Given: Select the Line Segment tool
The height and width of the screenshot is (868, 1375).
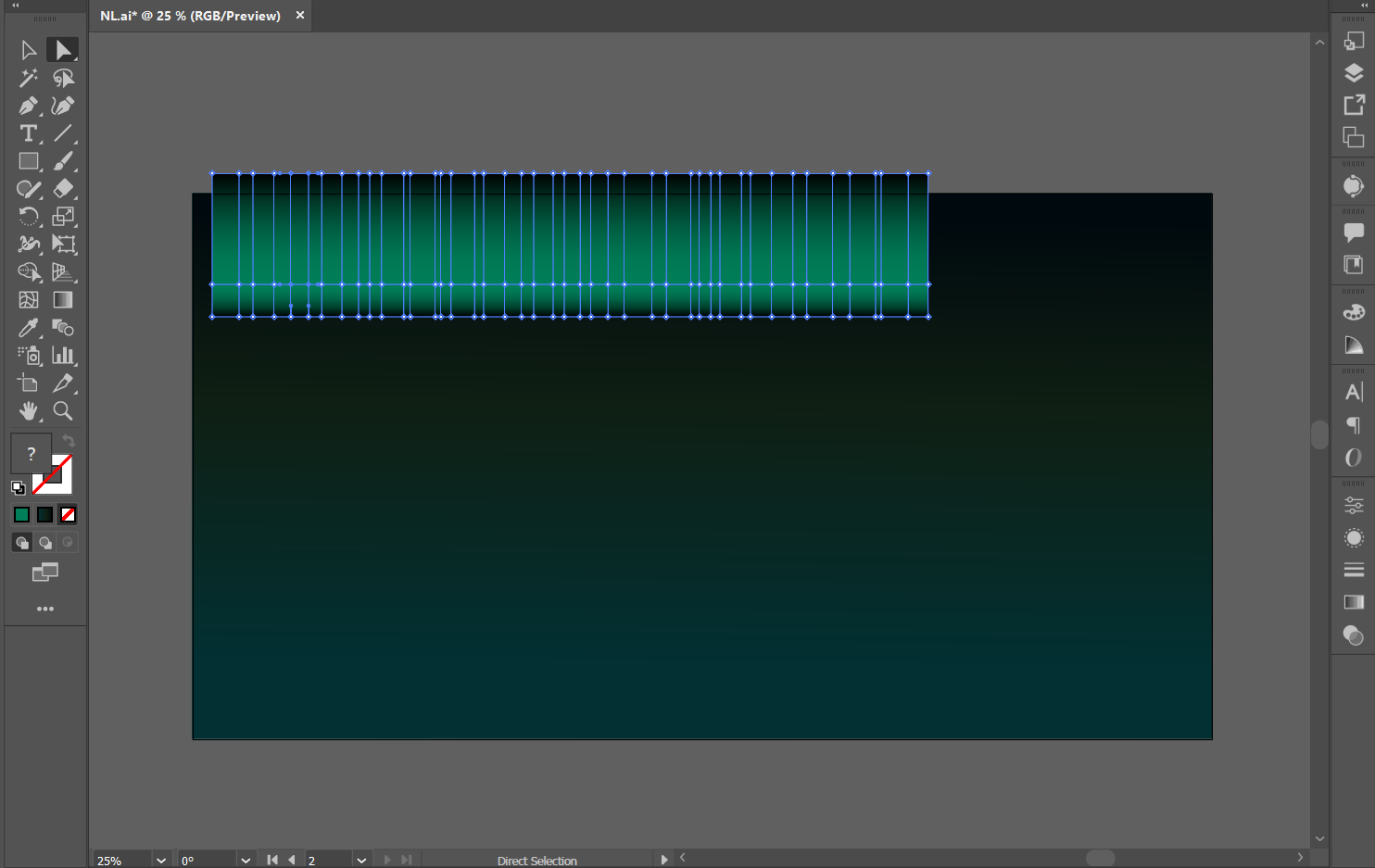Looking at the screenshot, I should tap(63, 133).
